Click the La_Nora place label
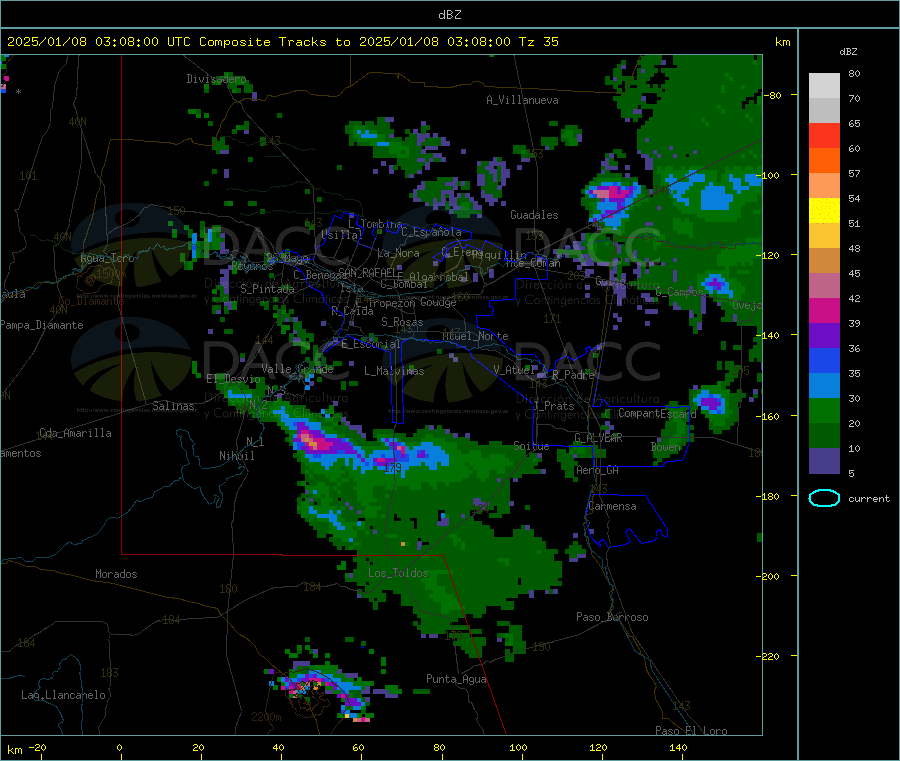Screen dimensions: 900x761 point(398,253)
